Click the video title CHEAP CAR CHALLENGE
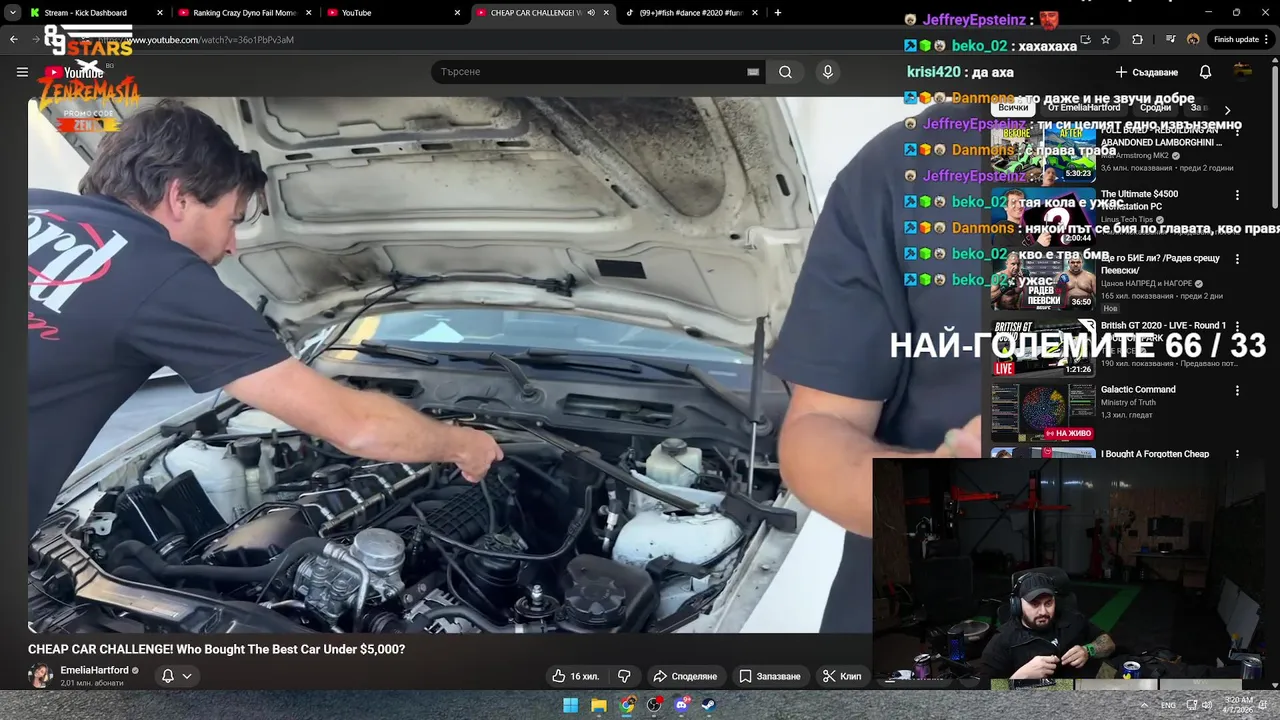The image size is (1280, 720). pyautogui.click(x=216, y=649)
